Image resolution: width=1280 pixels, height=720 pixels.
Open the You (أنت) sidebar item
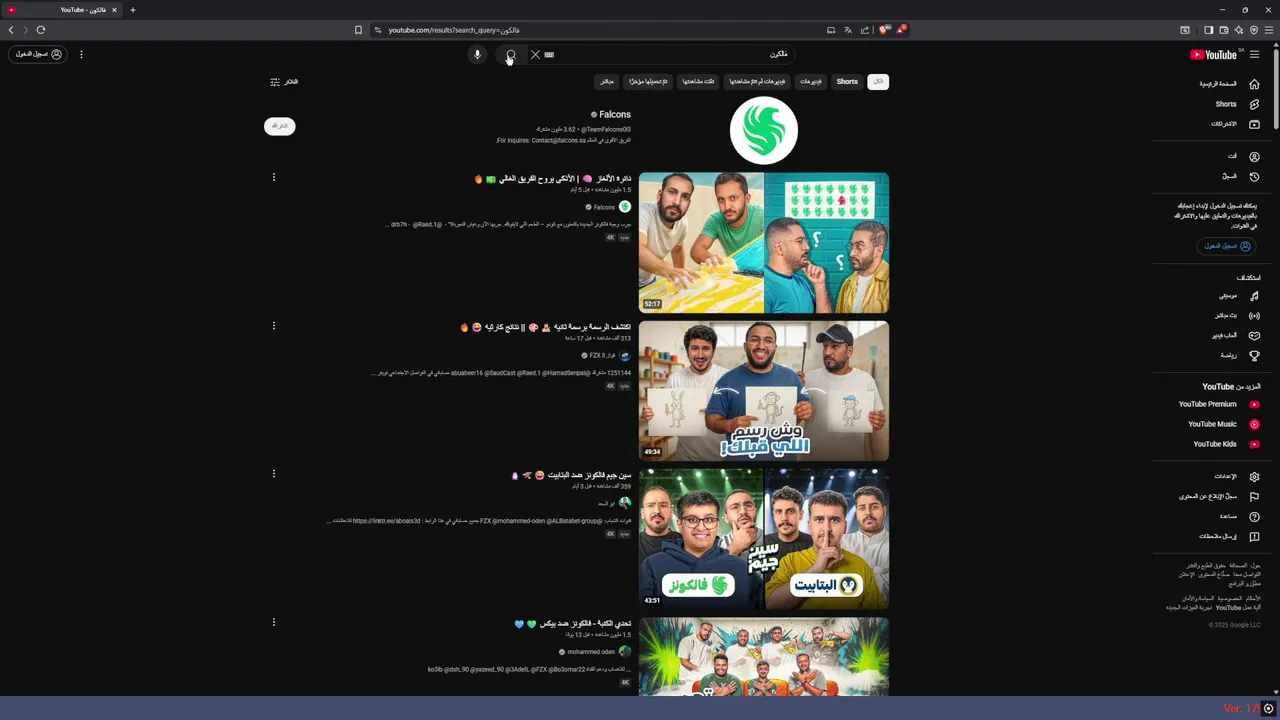(1243, 156)
